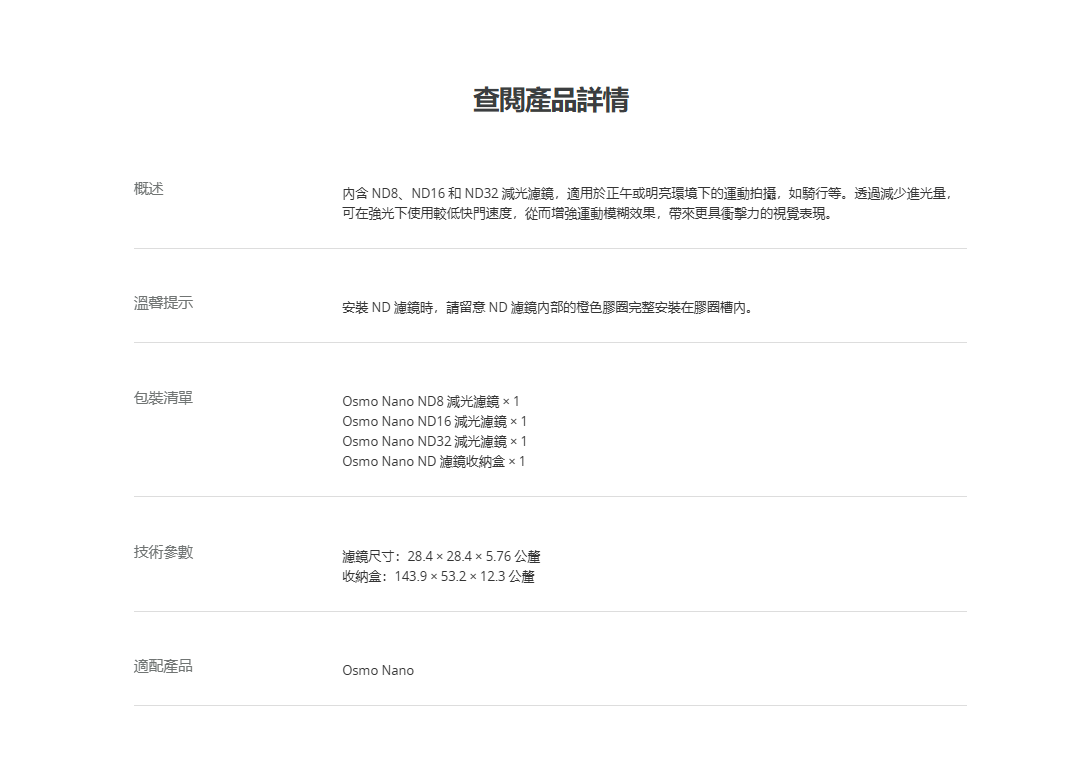
Task: Click the 濾鏡尺寸 specification label
Action: coord(370,557)
